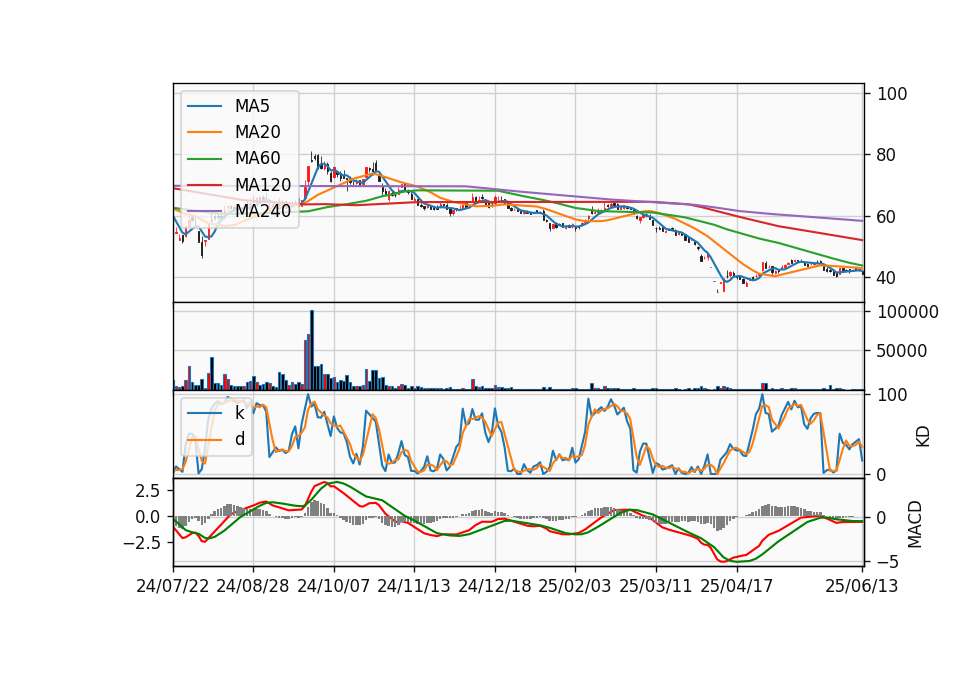Click the price axis value 40

tap(886, 278)
